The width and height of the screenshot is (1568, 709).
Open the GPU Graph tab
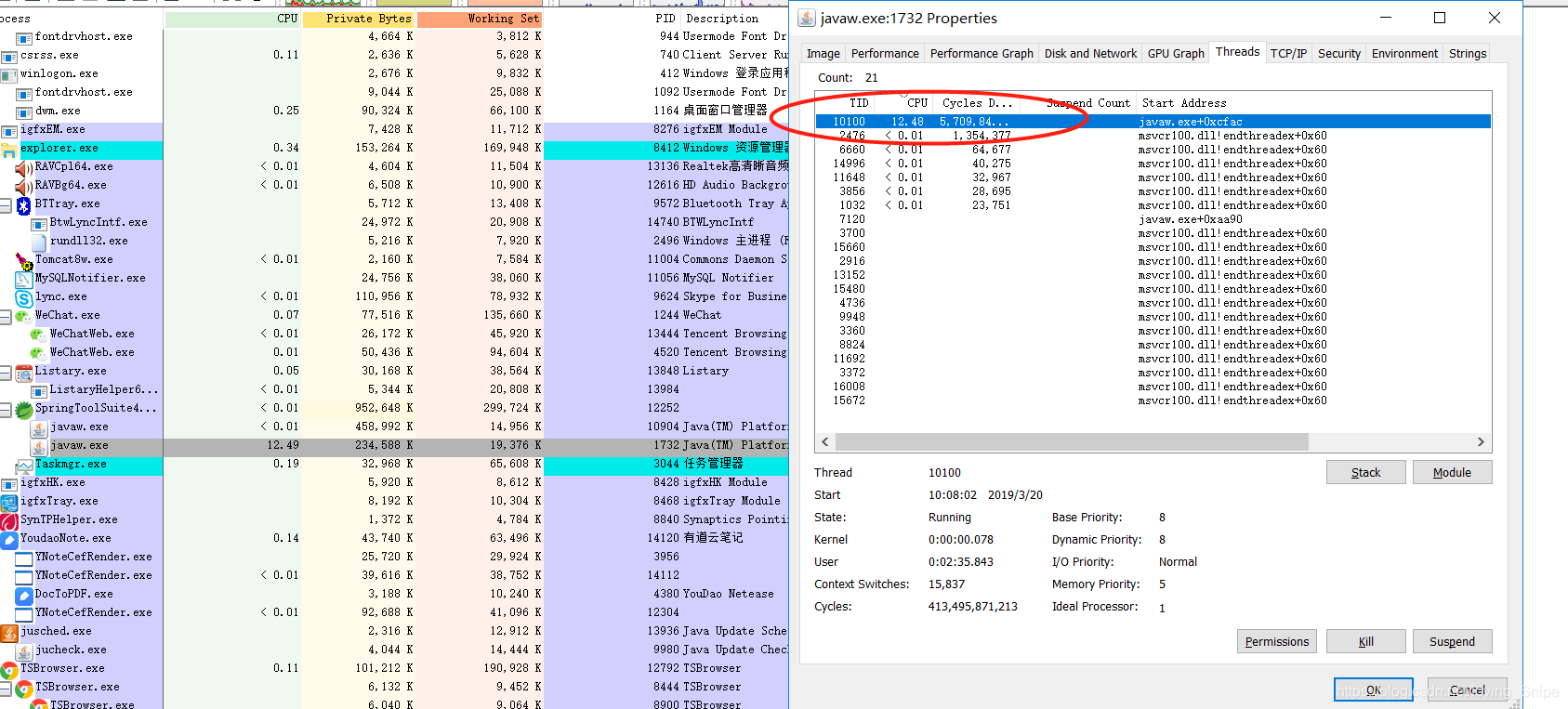1176,54
